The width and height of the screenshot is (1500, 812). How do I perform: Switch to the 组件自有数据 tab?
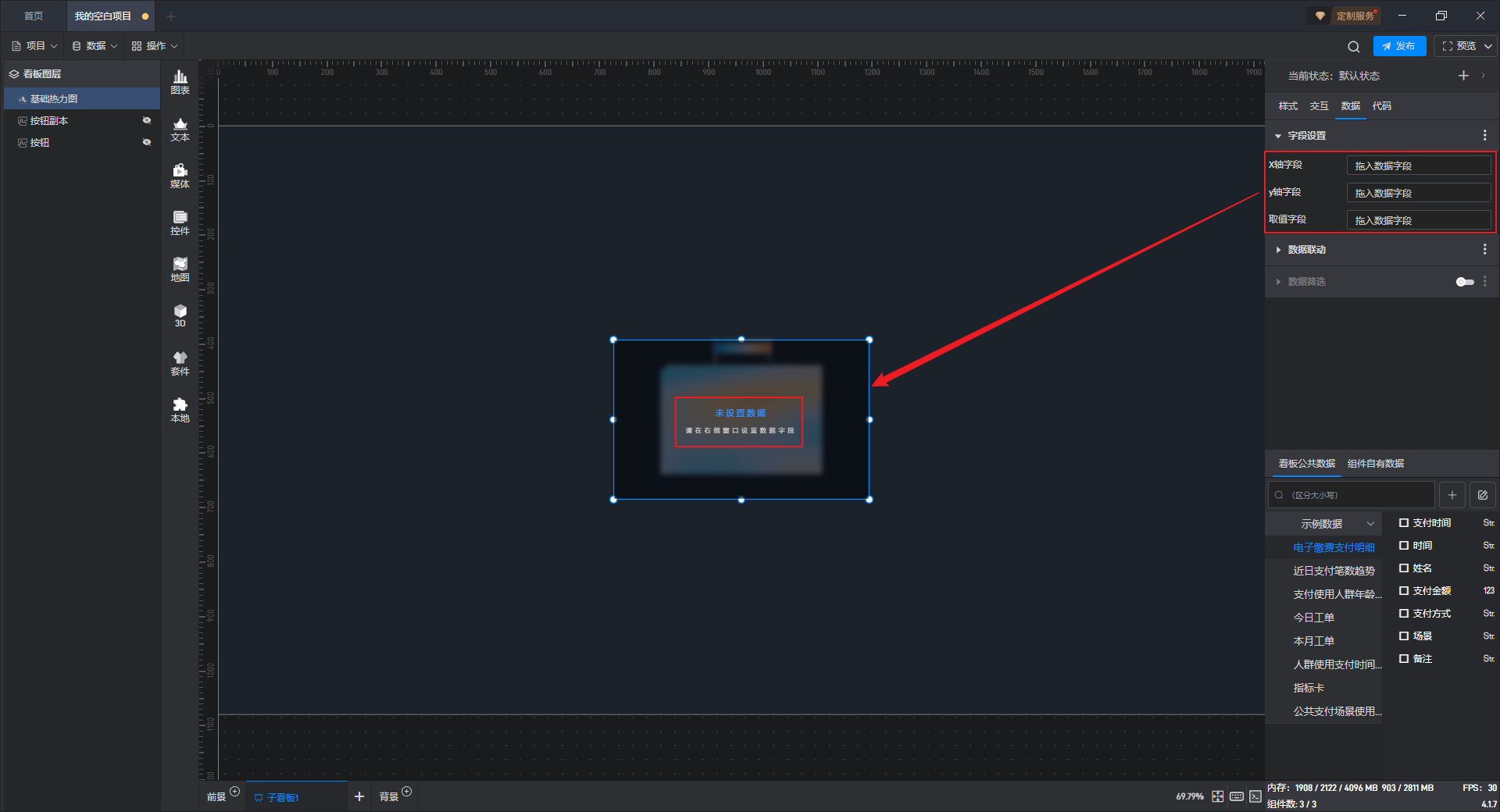[x=1375, y=464]
